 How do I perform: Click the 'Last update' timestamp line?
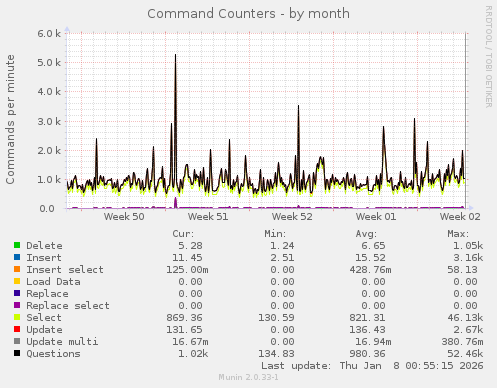tap(372, 366)
